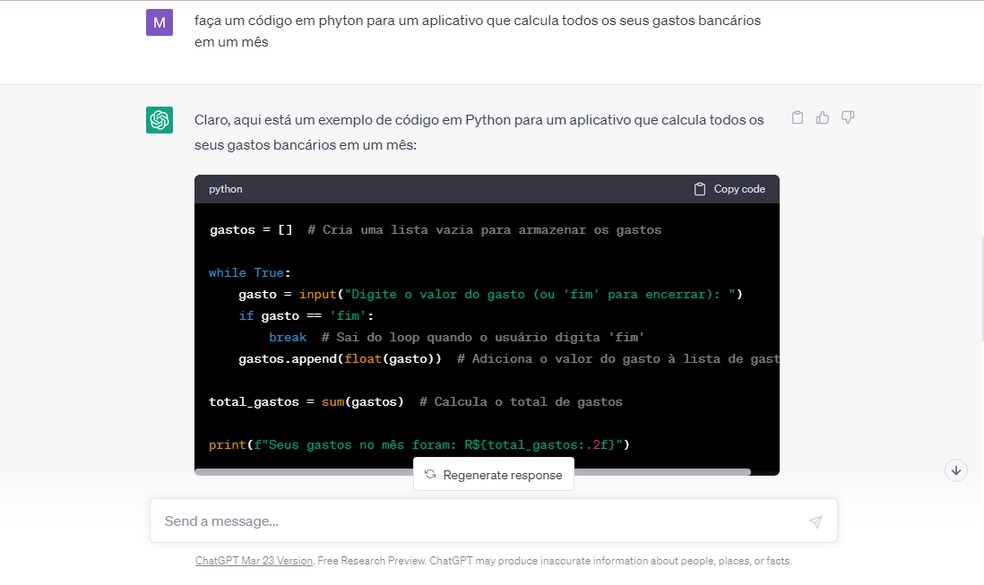The width and height of the screenshot is (984, 585).
Task: Click the thumbs down feedback icon
Action: tap(847, 117)
